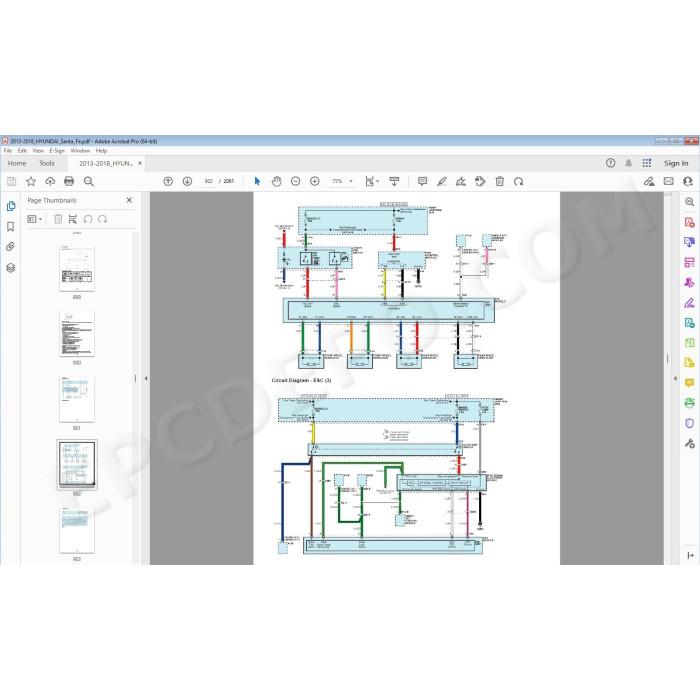
Task: Add a sticky note comment
Action: click(422, 181)
